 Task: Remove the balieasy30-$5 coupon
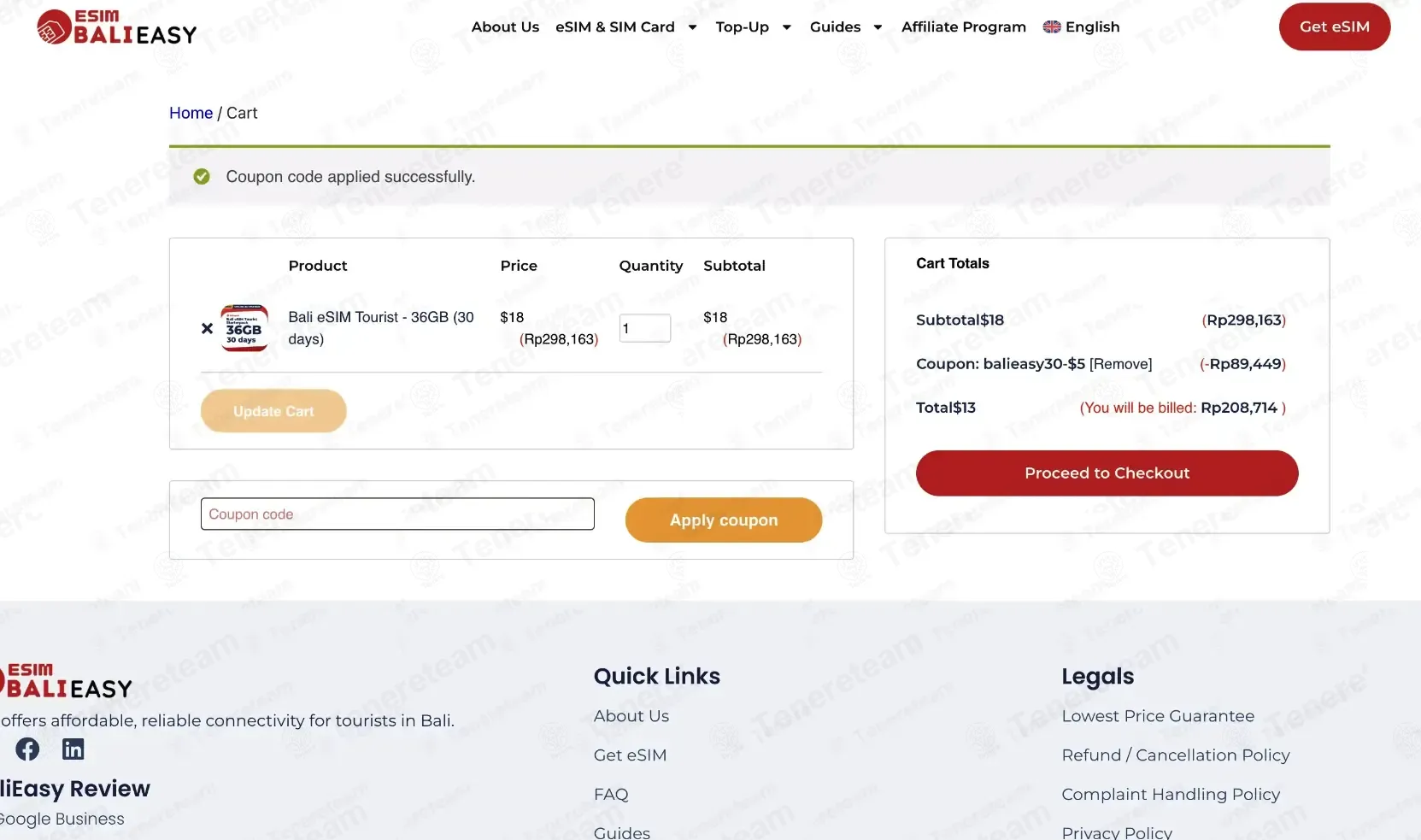[1121, 364]
